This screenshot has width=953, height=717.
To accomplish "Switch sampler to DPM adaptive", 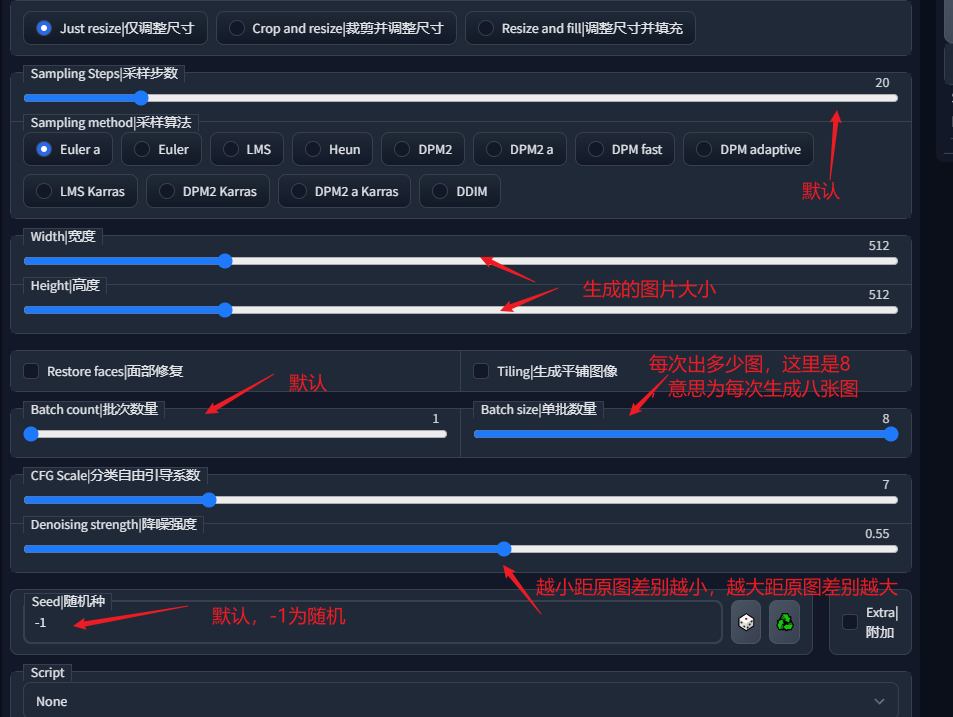I will (705, 149).
